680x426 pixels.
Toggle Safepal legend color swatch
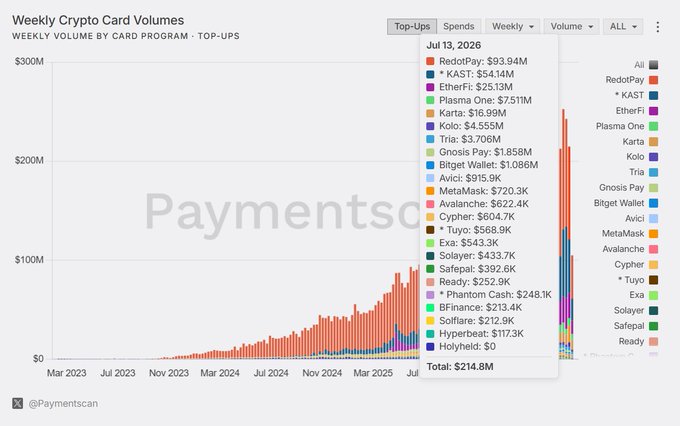coord(654,326)
